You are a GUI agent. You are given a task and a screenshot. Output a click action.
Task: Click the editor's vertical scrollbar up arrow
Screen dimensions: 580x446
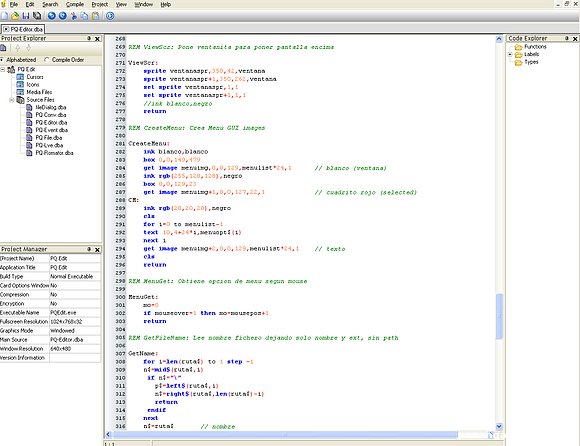(499, 39)
